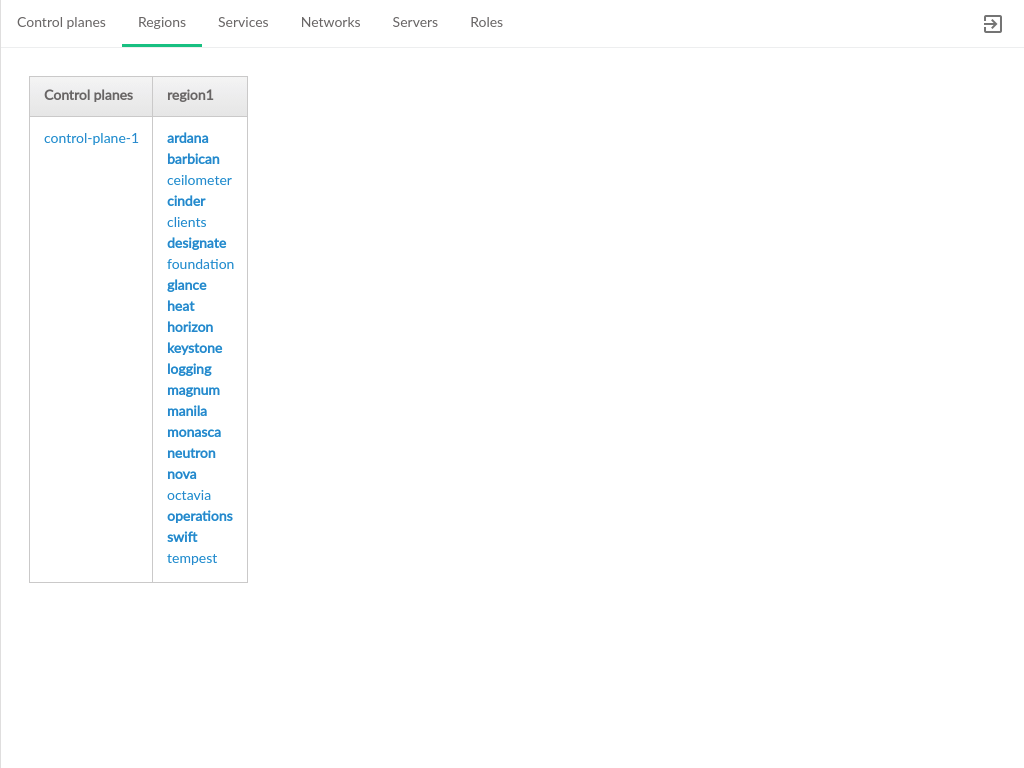
Task: Open the barbican service link
Action: point(193,159)
